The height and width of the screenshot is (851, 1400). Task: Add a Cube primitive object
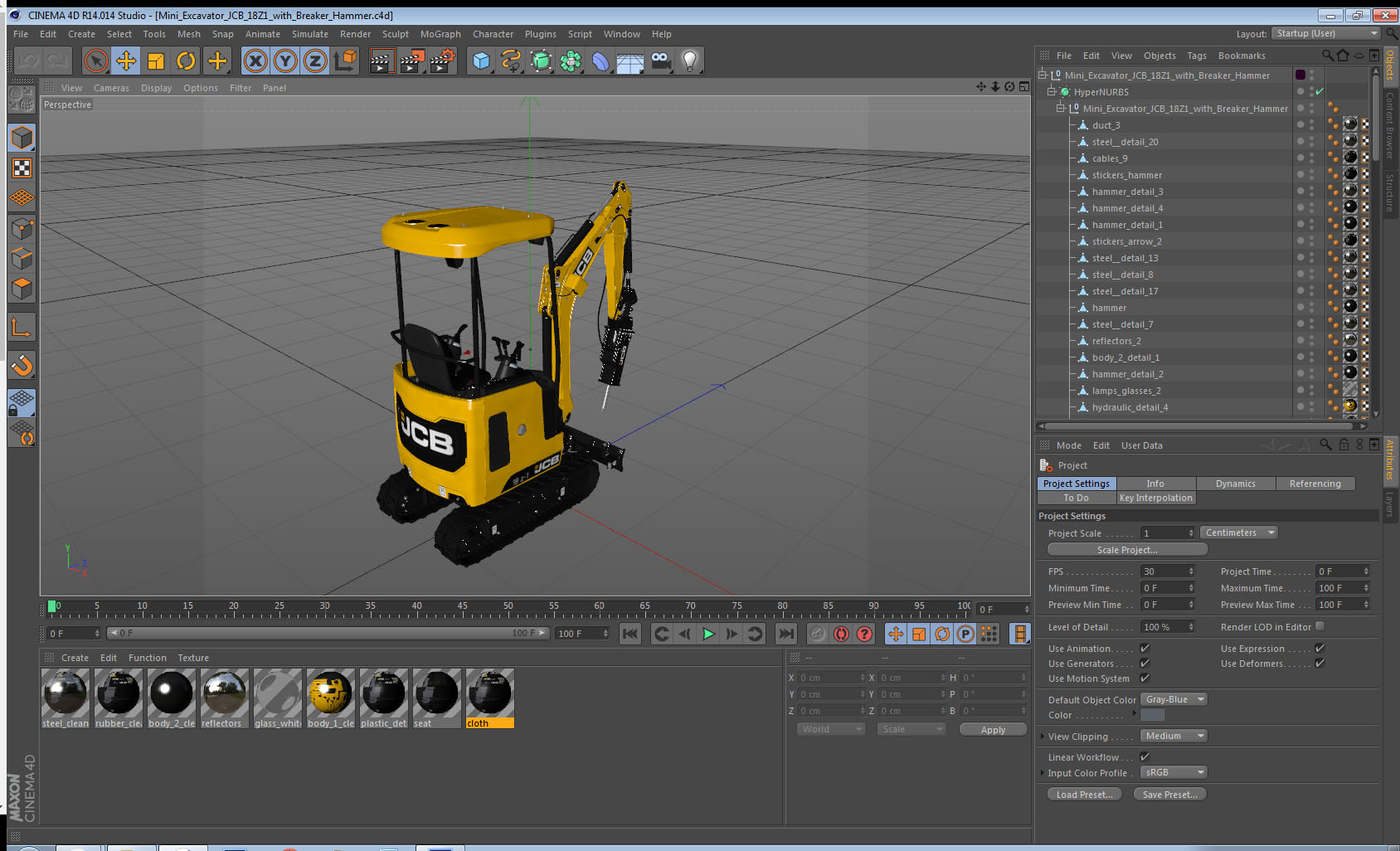point(482,61)
